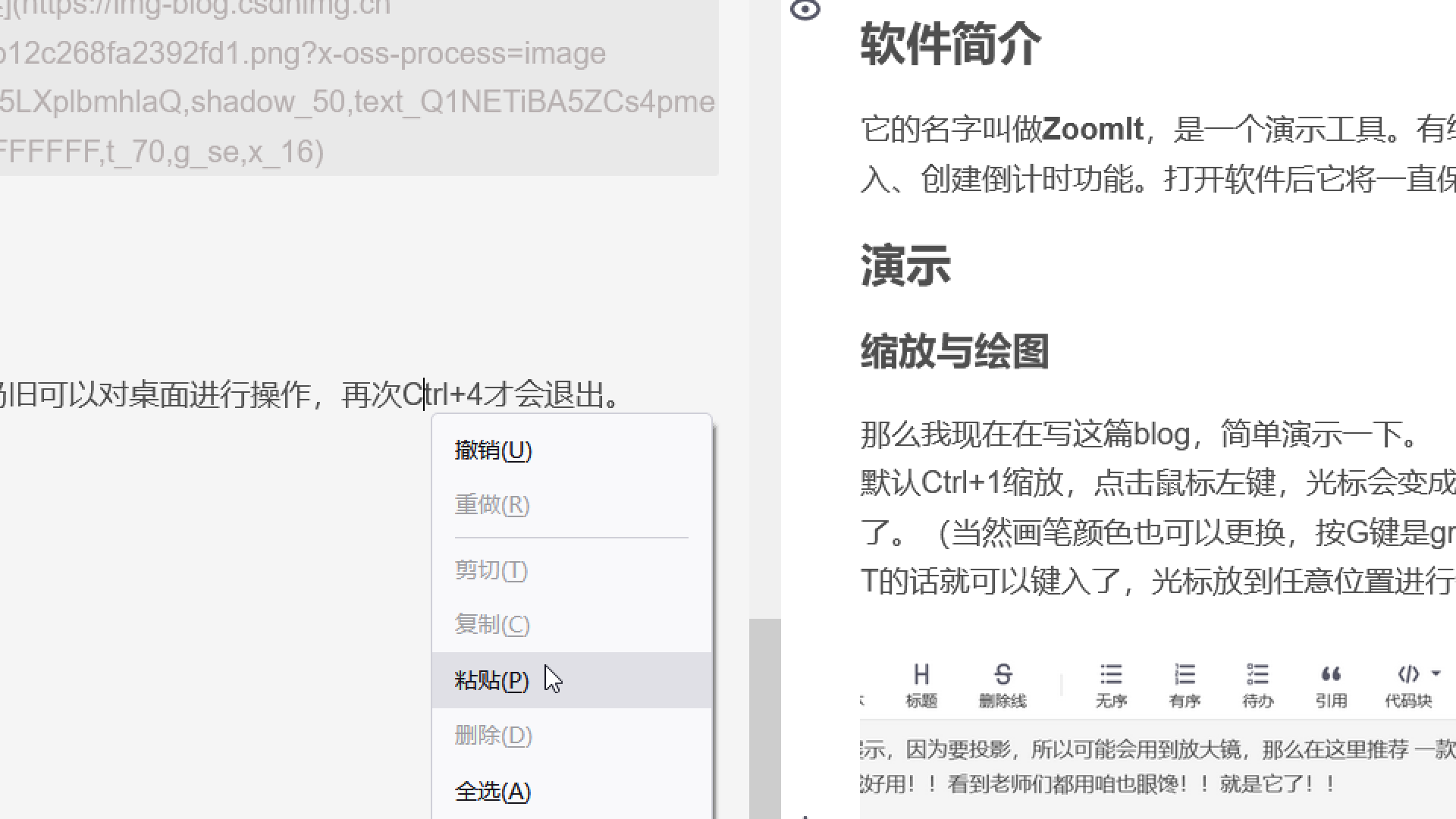
Task: Click the 标题 heading icon
Action: [921, 685]
